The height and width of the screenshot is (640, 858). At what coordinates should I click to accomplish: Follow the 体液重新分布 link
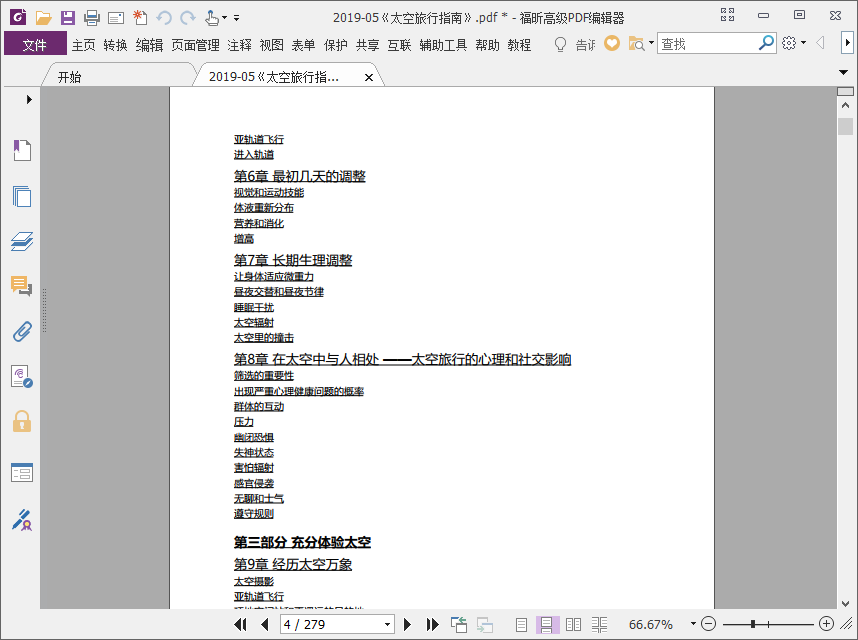coord(264,208)
